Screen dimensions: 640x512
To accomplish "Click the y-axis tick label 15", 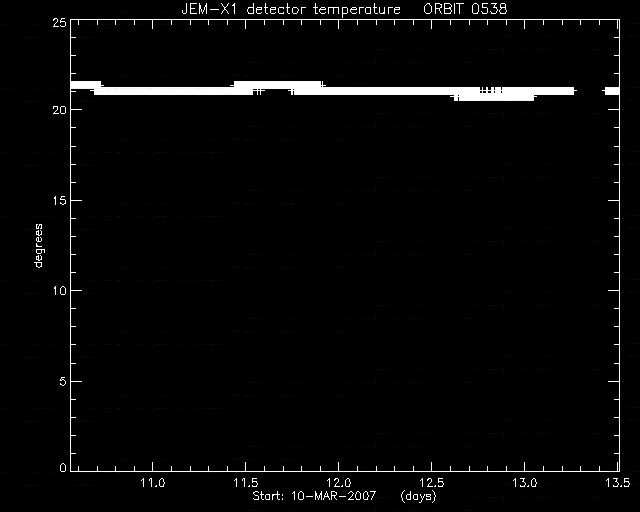I will 60,200.
